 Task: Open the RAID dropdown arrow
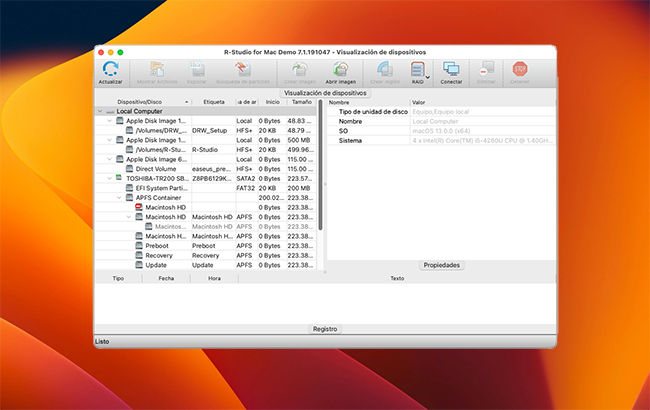tap(428, 77)
